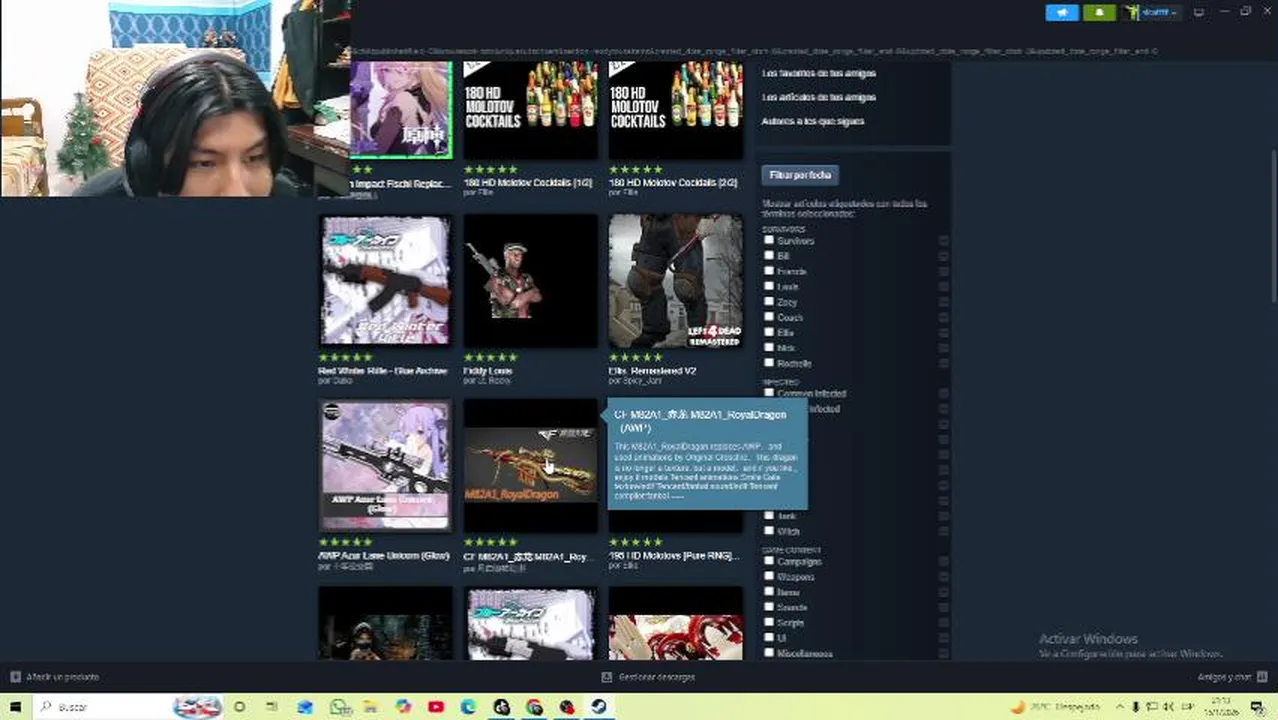Open Microsoft Edge from the taskbar

coord(468,707)
